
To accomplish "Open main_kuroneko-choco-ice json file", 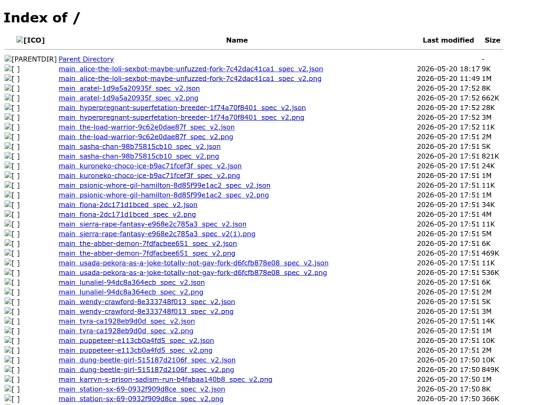I will [150, 166].
